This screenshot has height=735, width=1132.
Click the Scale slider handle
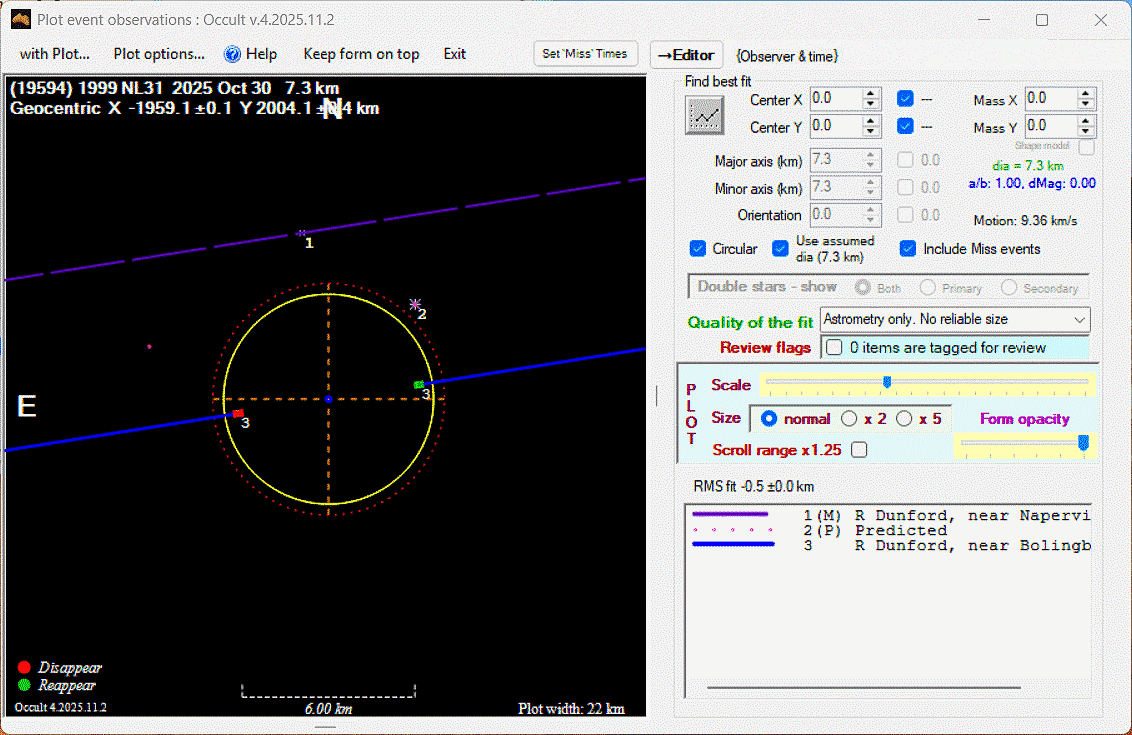tap(887, 381)
